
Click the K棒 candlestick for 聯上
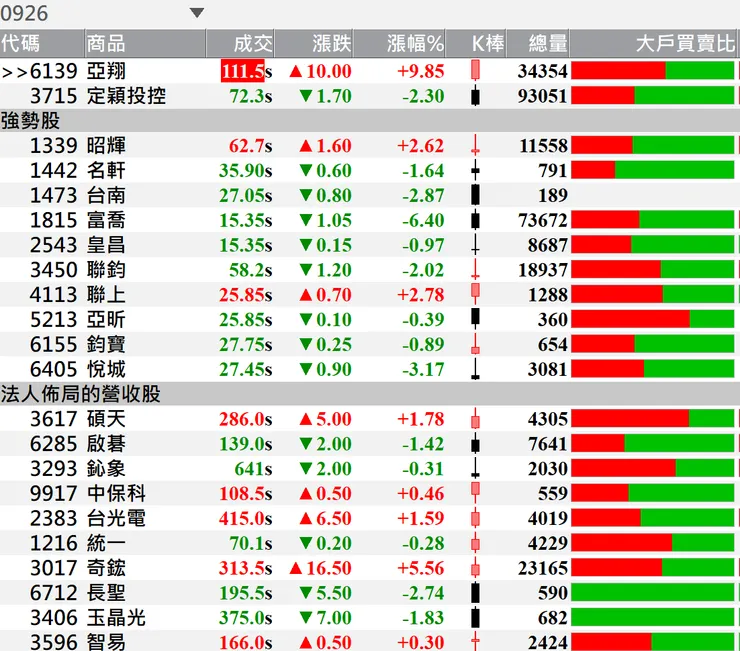[475, 293]
